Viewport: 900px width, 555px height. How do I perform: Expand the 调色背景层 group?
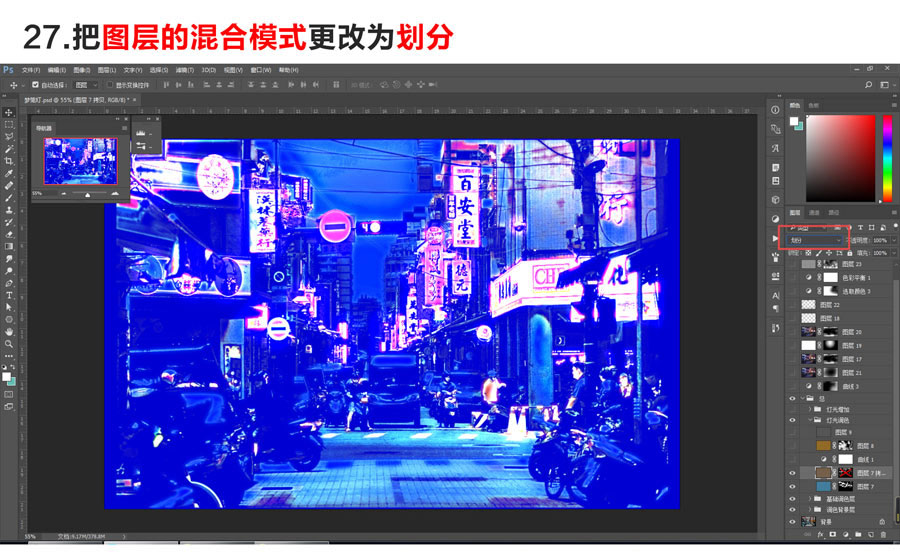810,509
